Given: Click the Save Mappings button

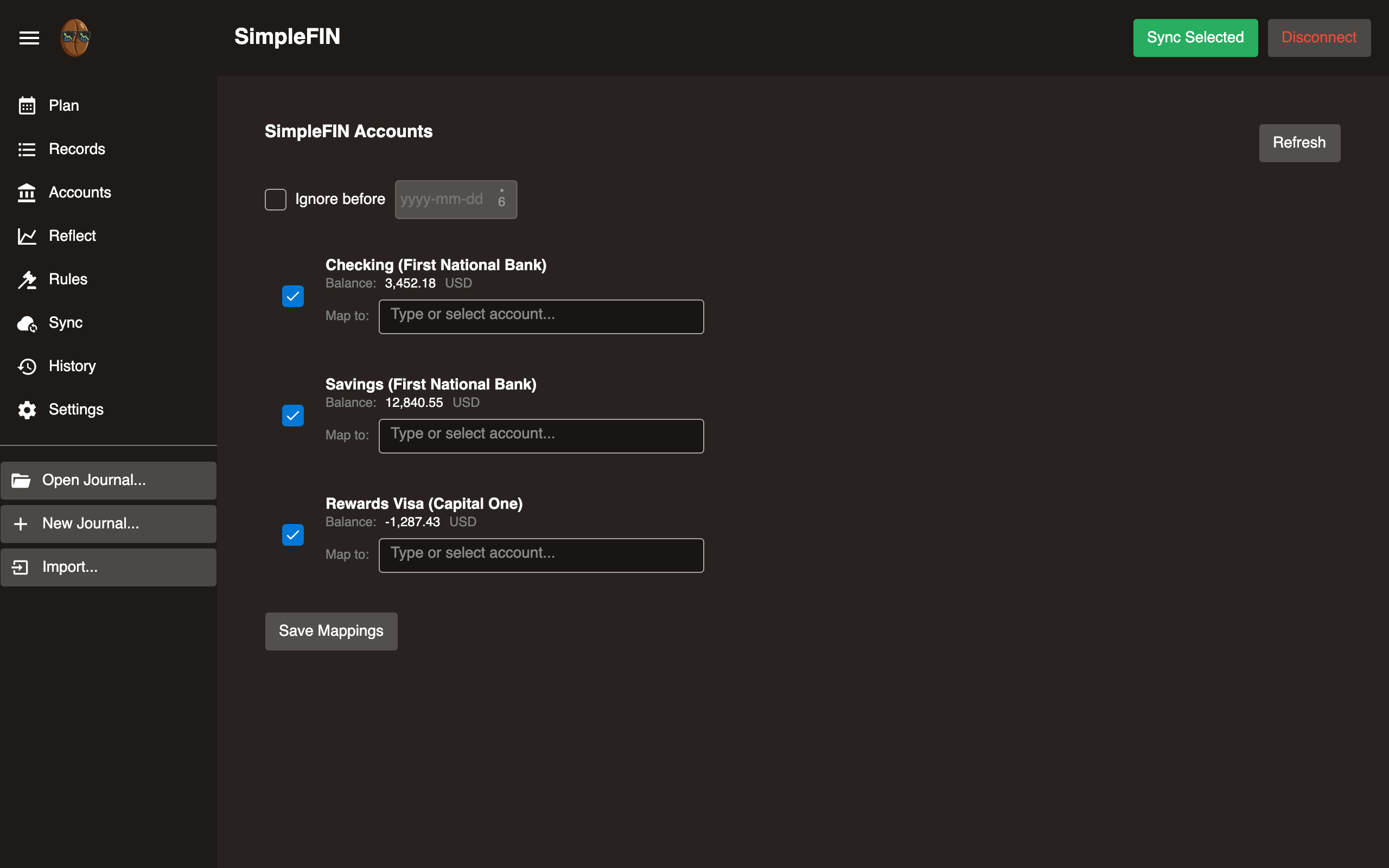Looking at the screenshot, I should coord(330,631).
